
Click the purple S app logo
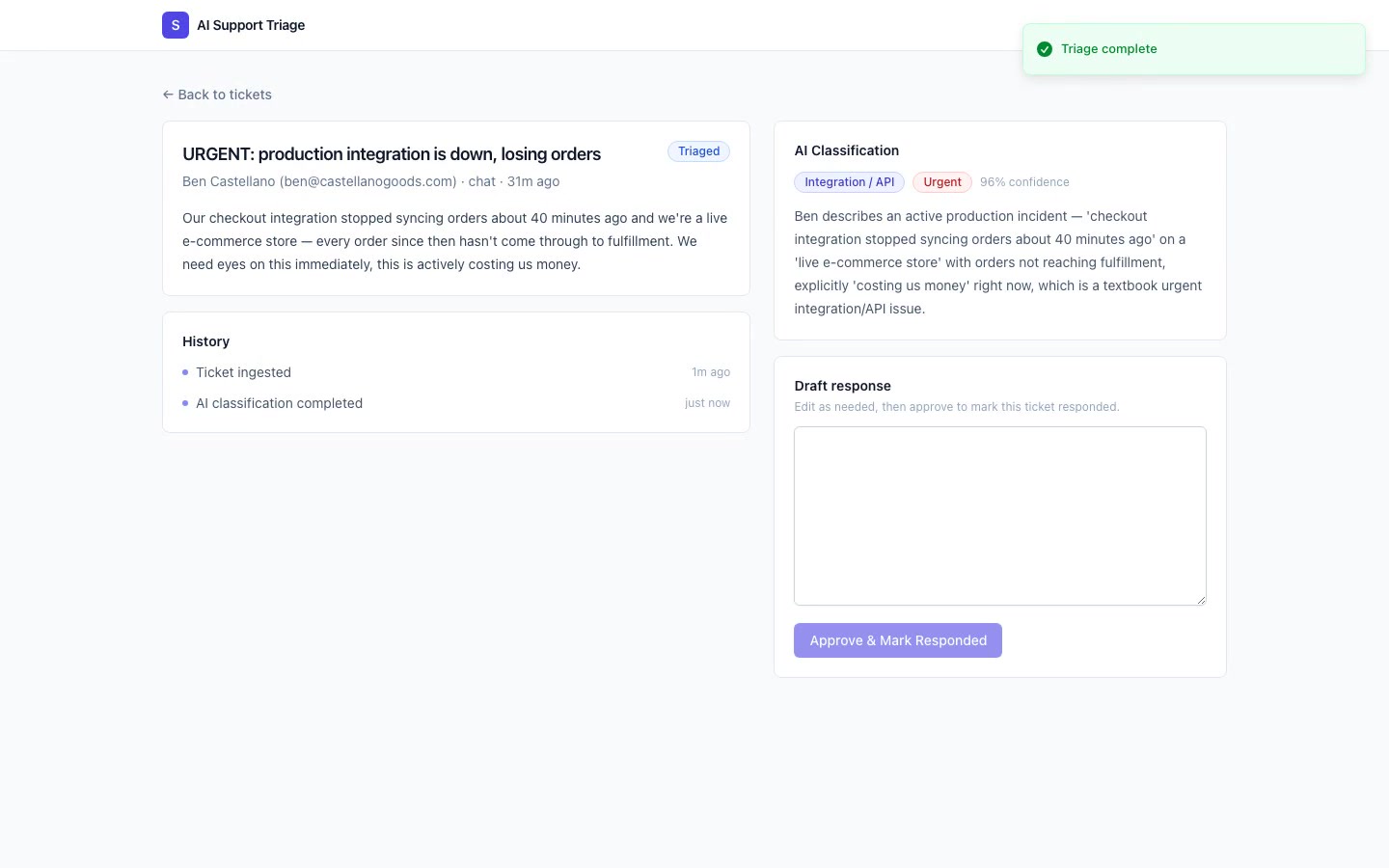tap(176, 25)
